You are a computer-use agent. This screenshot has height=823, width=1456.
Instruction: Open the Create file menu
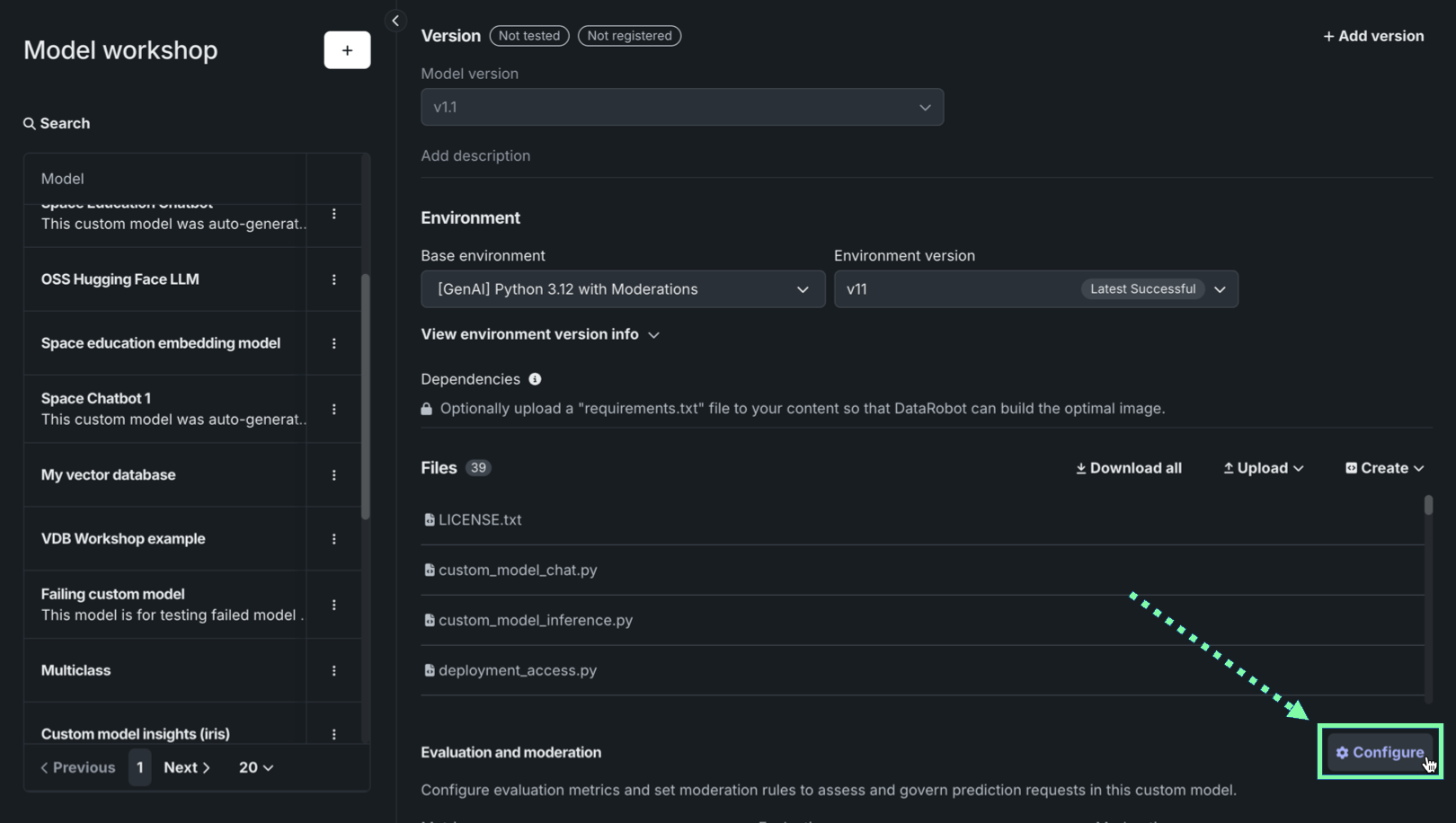pos(1384,468)
